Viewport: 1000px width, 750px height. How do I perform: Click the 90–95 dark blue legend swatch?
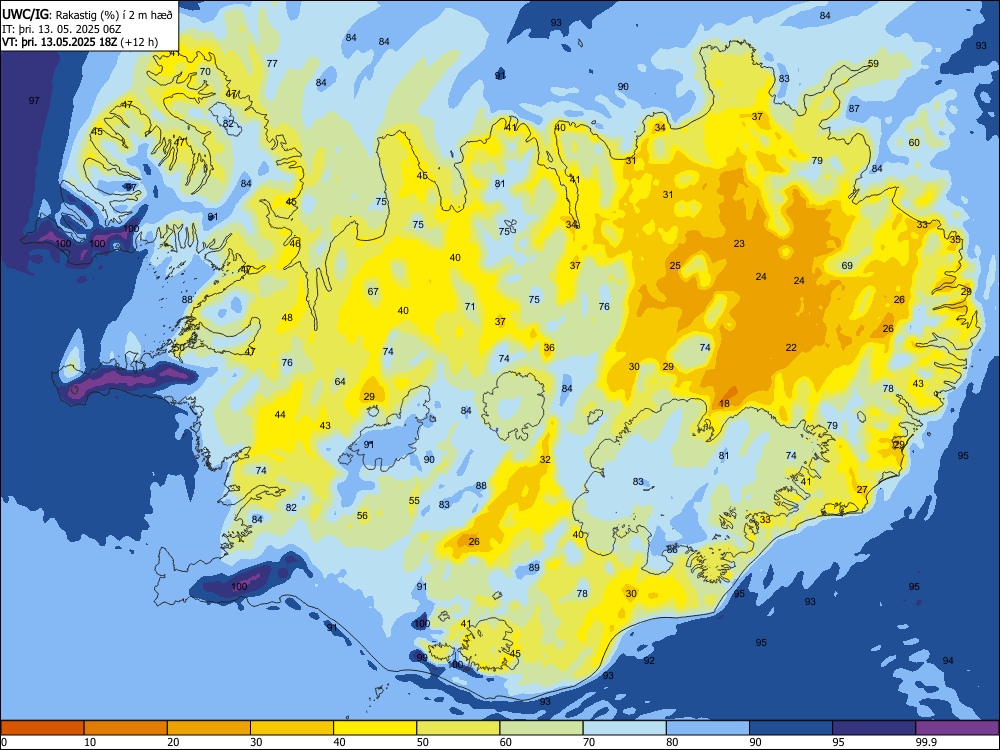(x=791, y=728)
